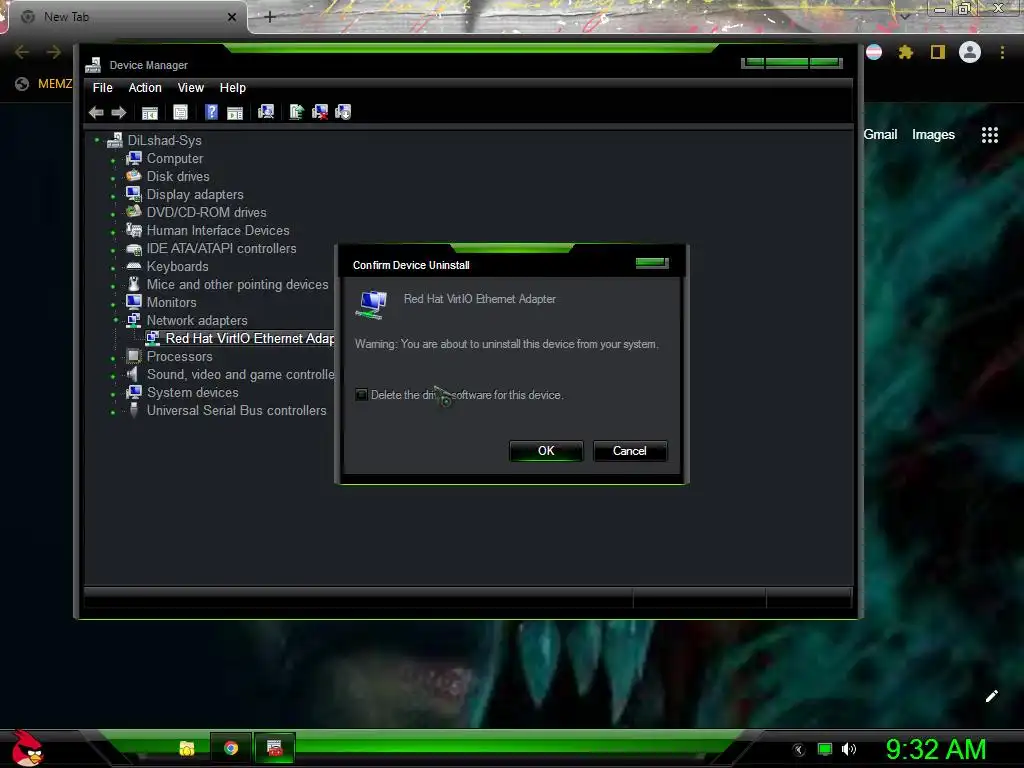
Task: Click the action pane toolbar icon
Action: (x=235, y=112)
